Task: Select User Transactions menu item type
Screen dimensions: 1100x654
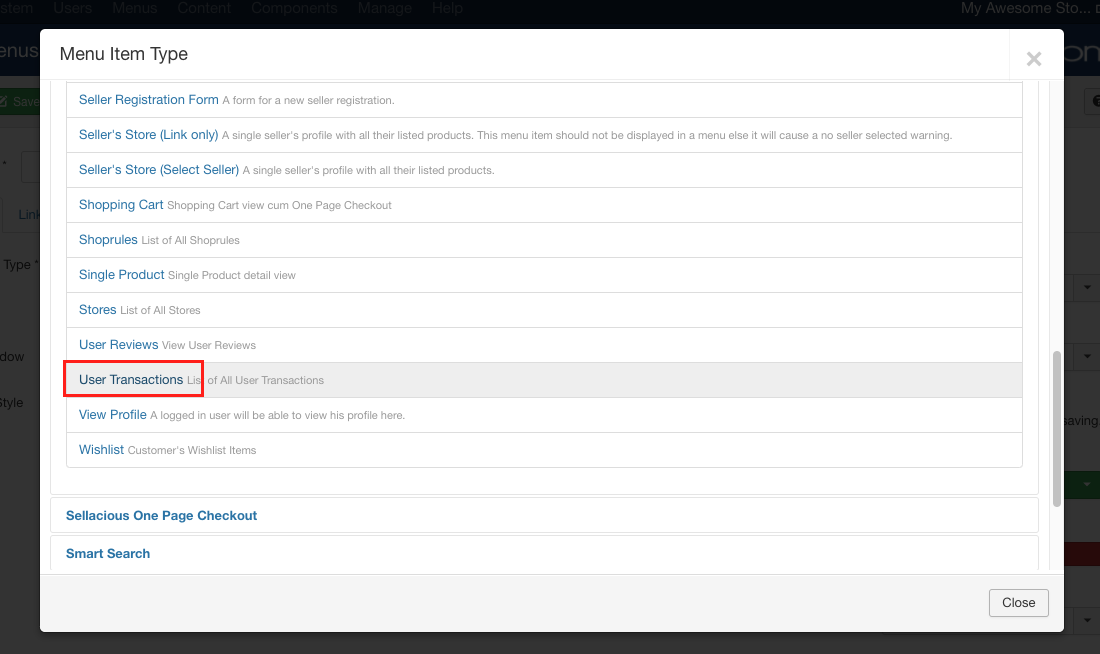Action: tap(131, 380)
